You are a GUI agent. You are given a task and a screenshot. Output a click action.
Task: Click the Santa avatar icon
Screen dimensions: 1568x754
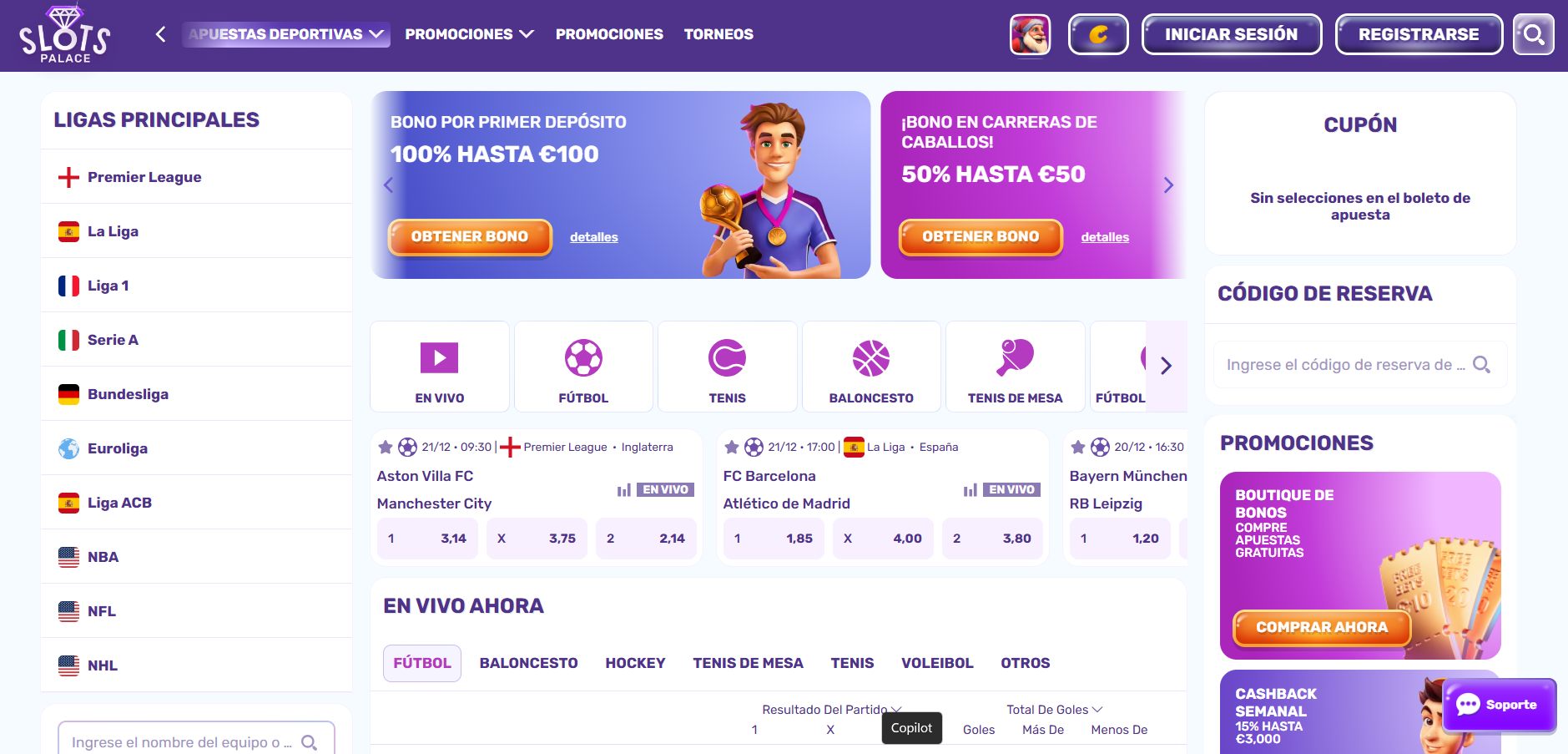point(1030,34)
